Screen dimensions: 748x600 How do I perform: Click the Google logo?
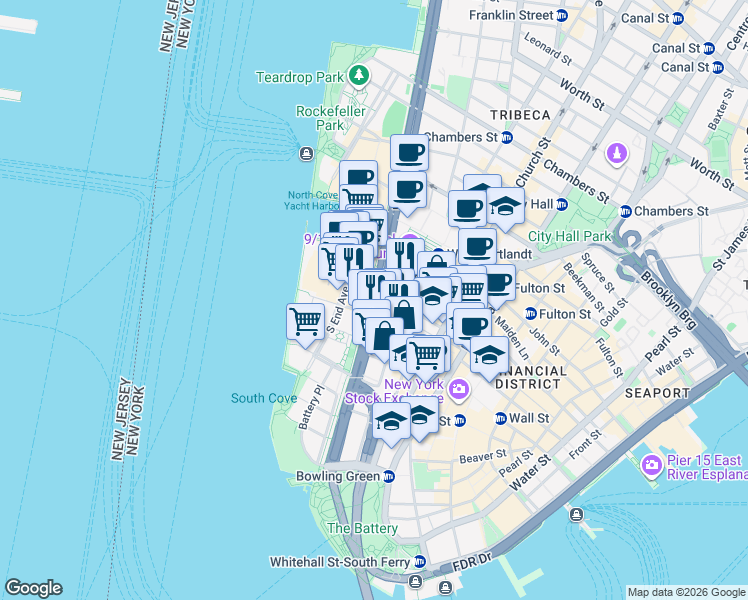(x=33, y=588)
